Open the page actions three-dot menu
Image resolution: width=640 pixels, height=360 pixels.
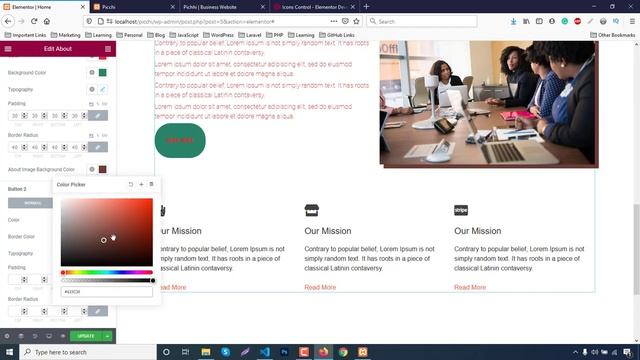point(334,21)
